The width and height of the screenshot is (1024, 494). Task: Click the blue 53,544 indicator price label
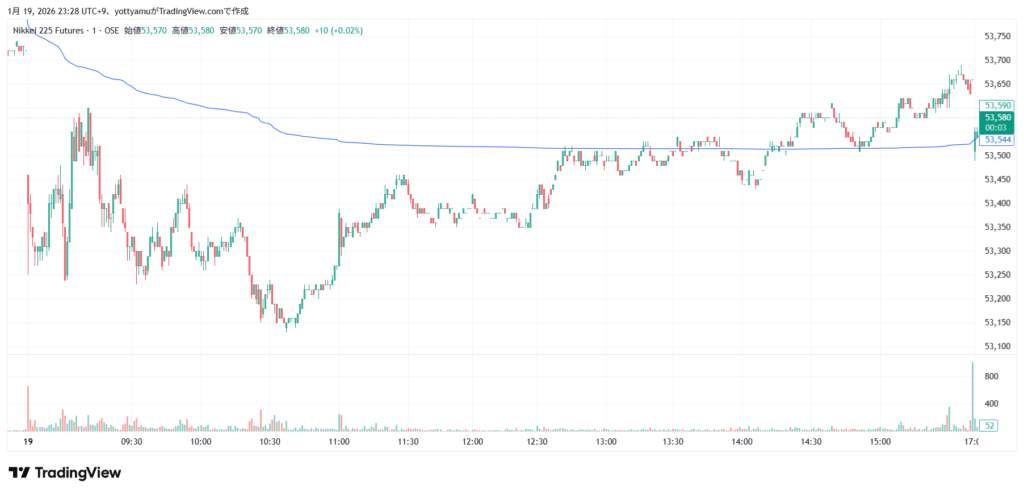pos(999,140)
